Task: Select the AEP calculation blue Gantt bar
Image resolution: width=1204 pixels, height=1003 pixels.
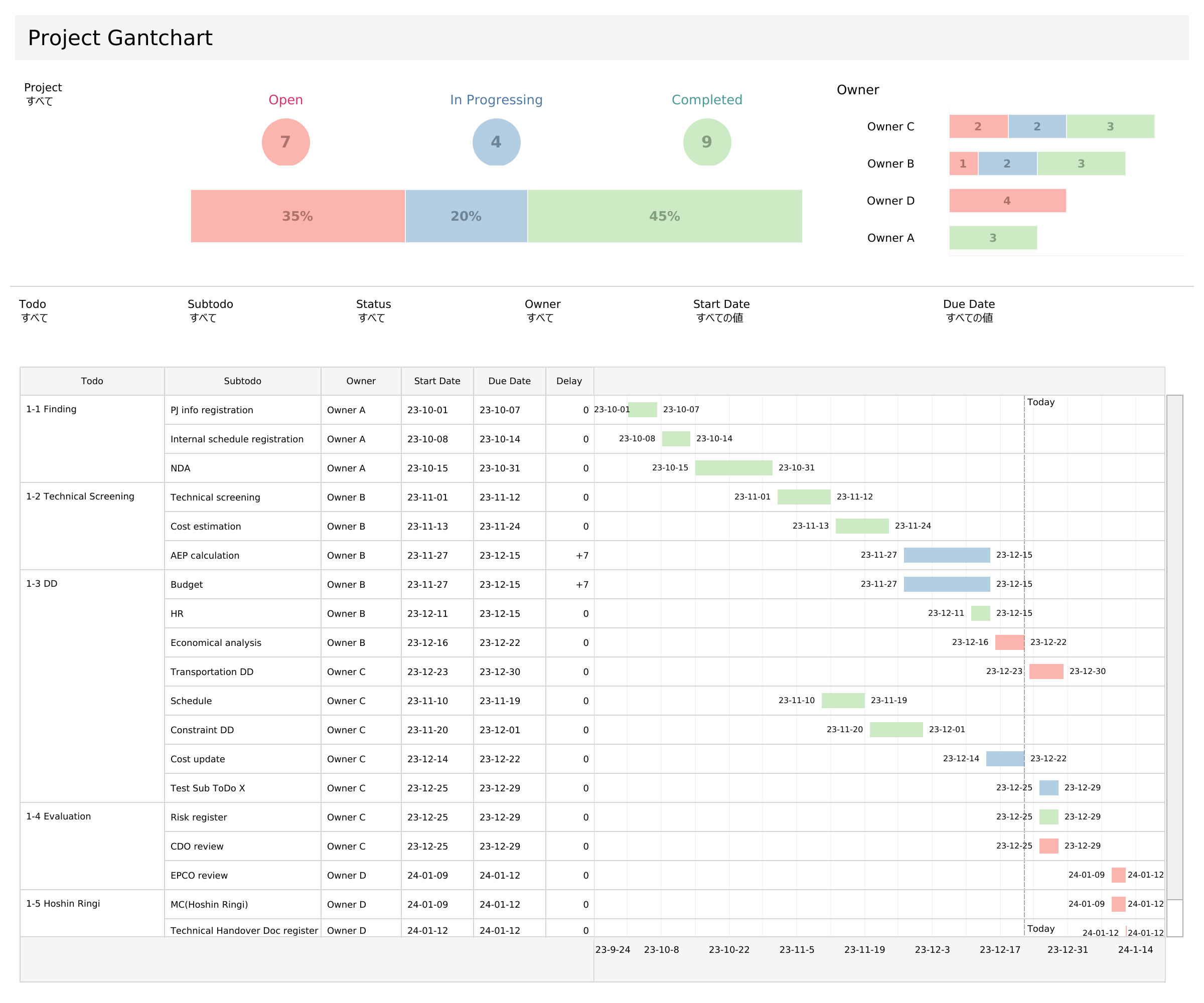Action: click(947, 555)
